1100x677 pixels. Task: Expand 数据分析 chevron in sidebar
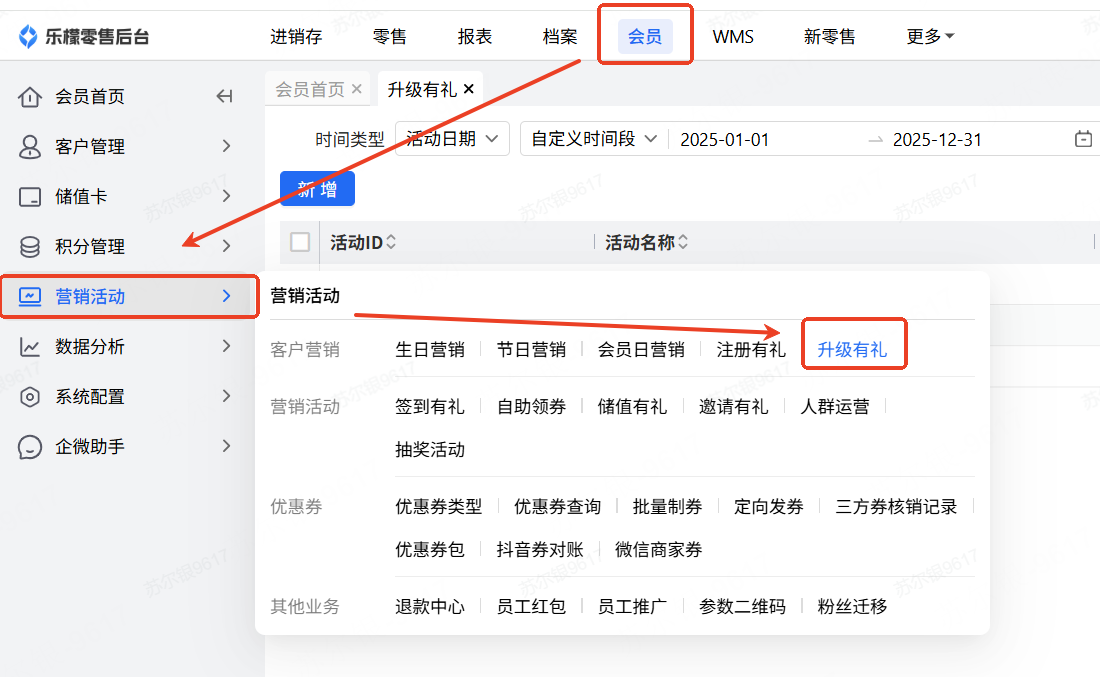click(226, 346)
